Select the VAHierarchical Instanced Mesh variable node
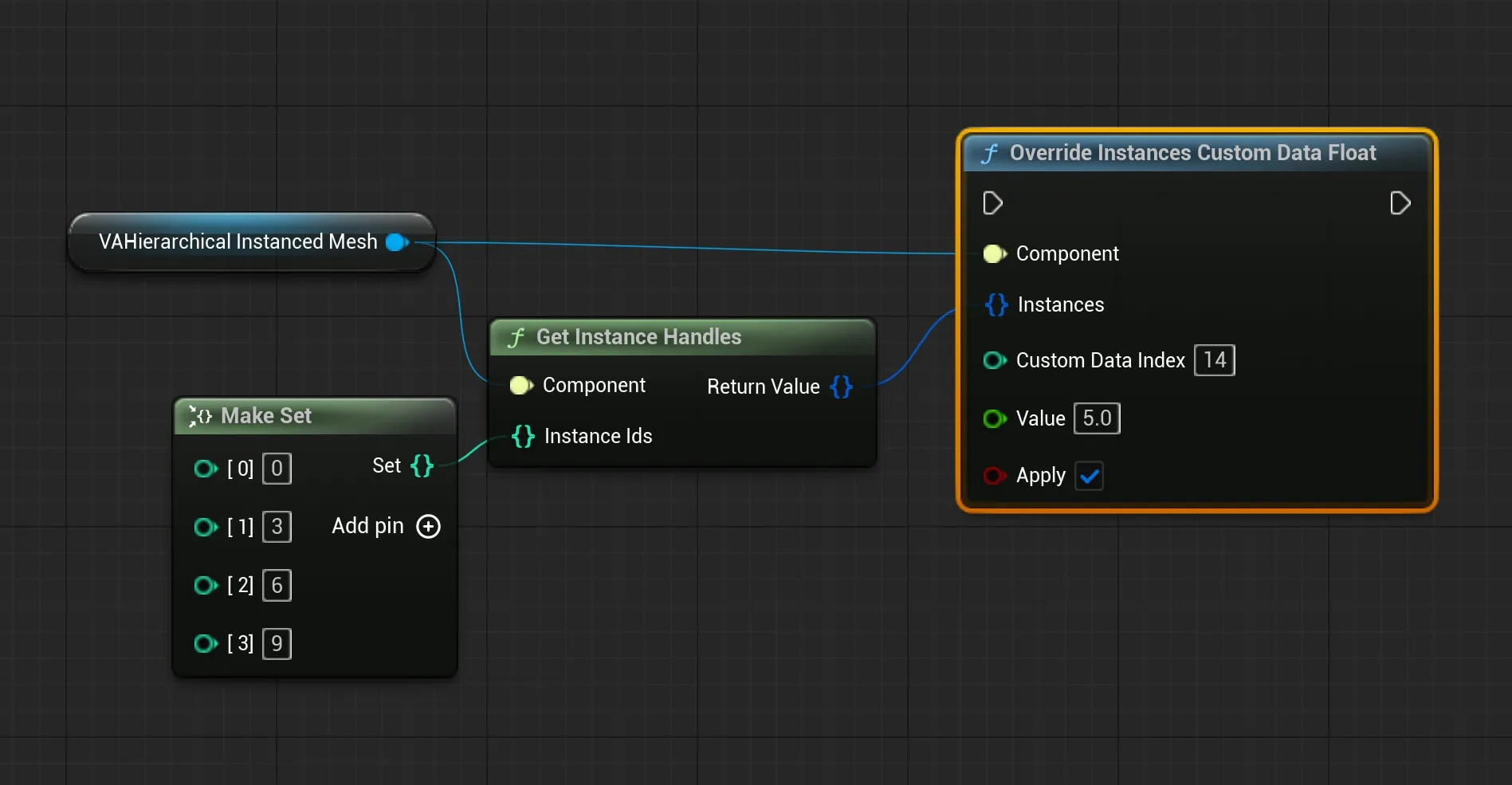Viewport: 1512px width, 785px height. [x=252, y=242]
